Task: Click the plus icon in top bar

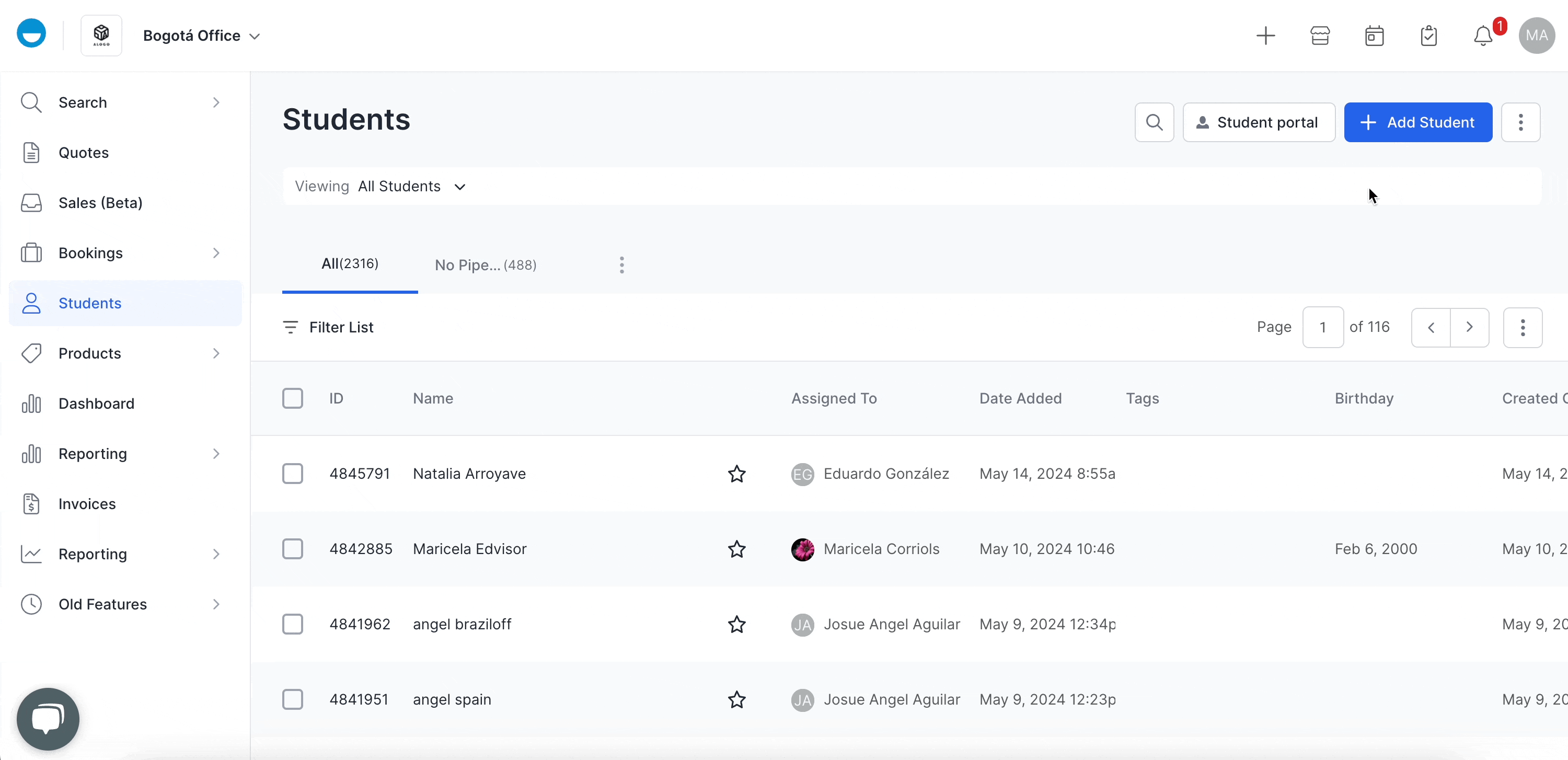Action: click(x=1265, y=36)
